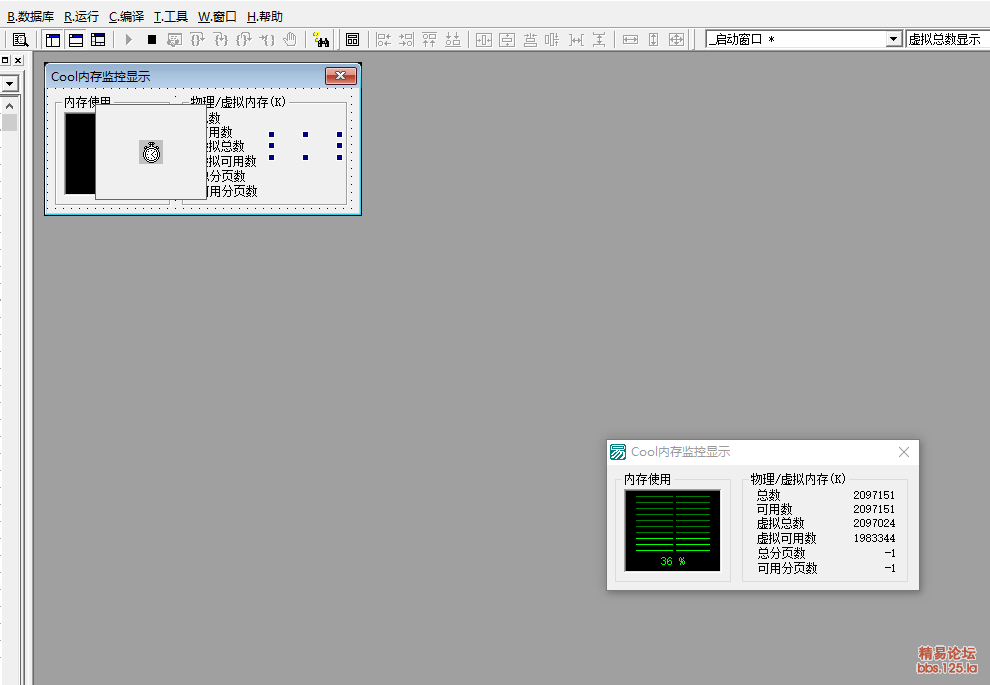Click the make same height icon
The image size is (990, 685).
pos(653,39)
